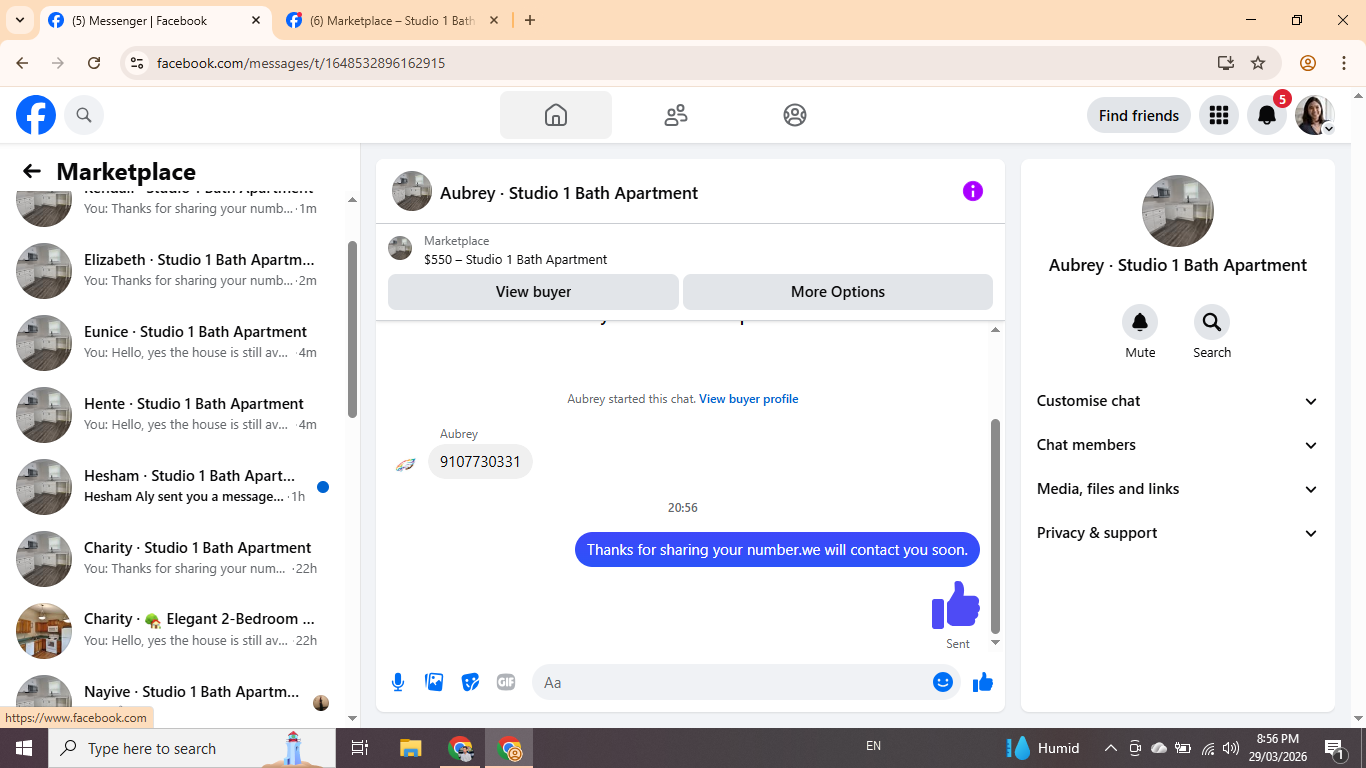This screenshot has width=1366, height=768.
Task: Search in conversation using magnifier icon
Action: point(1212,322)
